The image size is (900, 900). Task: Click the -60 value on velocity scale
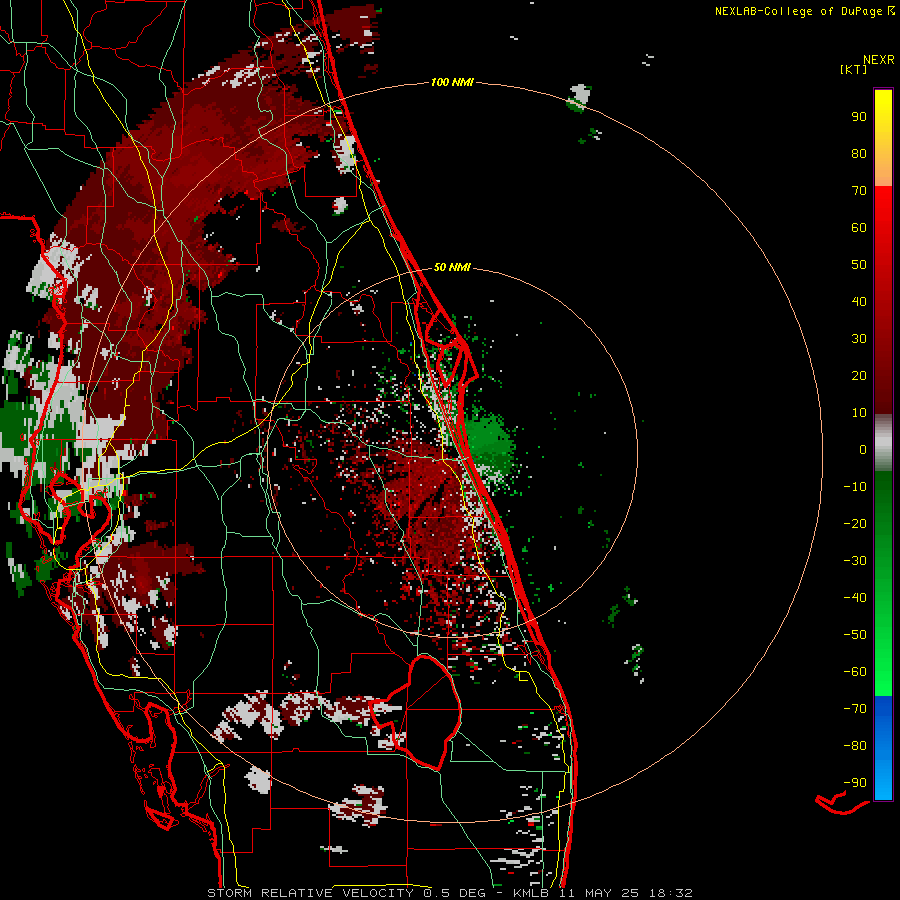coord(855,672)
